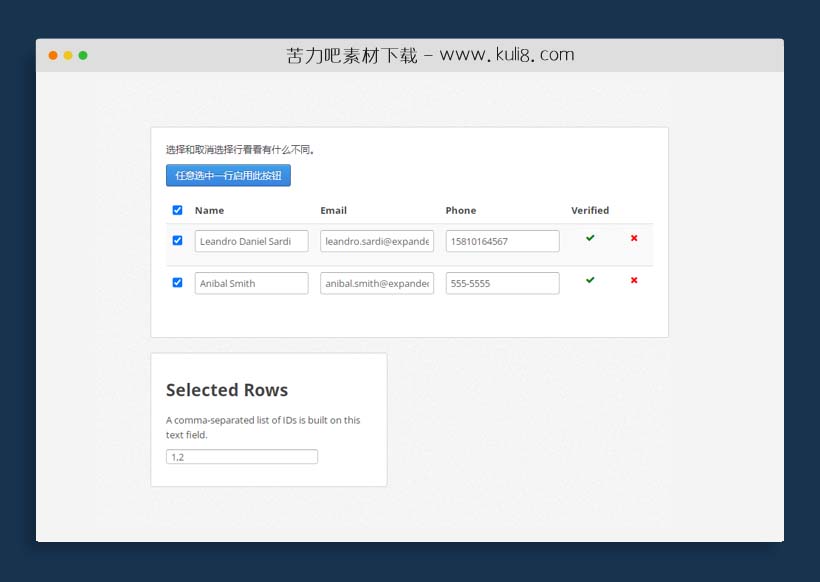This screenshot has height=582, width=820.
Task: Click the yellow traffic light circle
Action: (x=68, y=56)
